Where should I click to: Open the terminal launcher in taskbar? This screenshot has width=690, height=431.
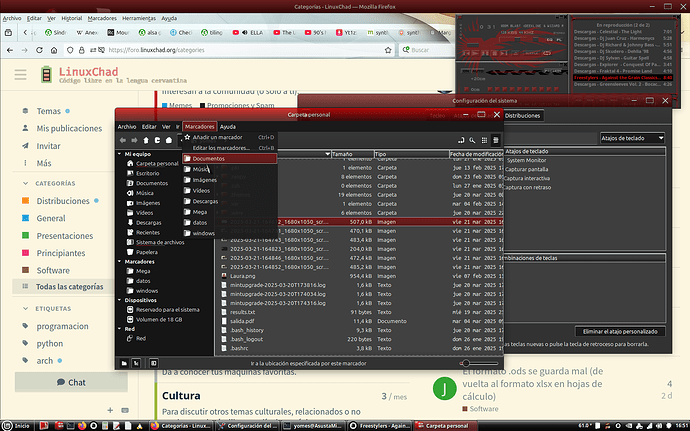70,426
